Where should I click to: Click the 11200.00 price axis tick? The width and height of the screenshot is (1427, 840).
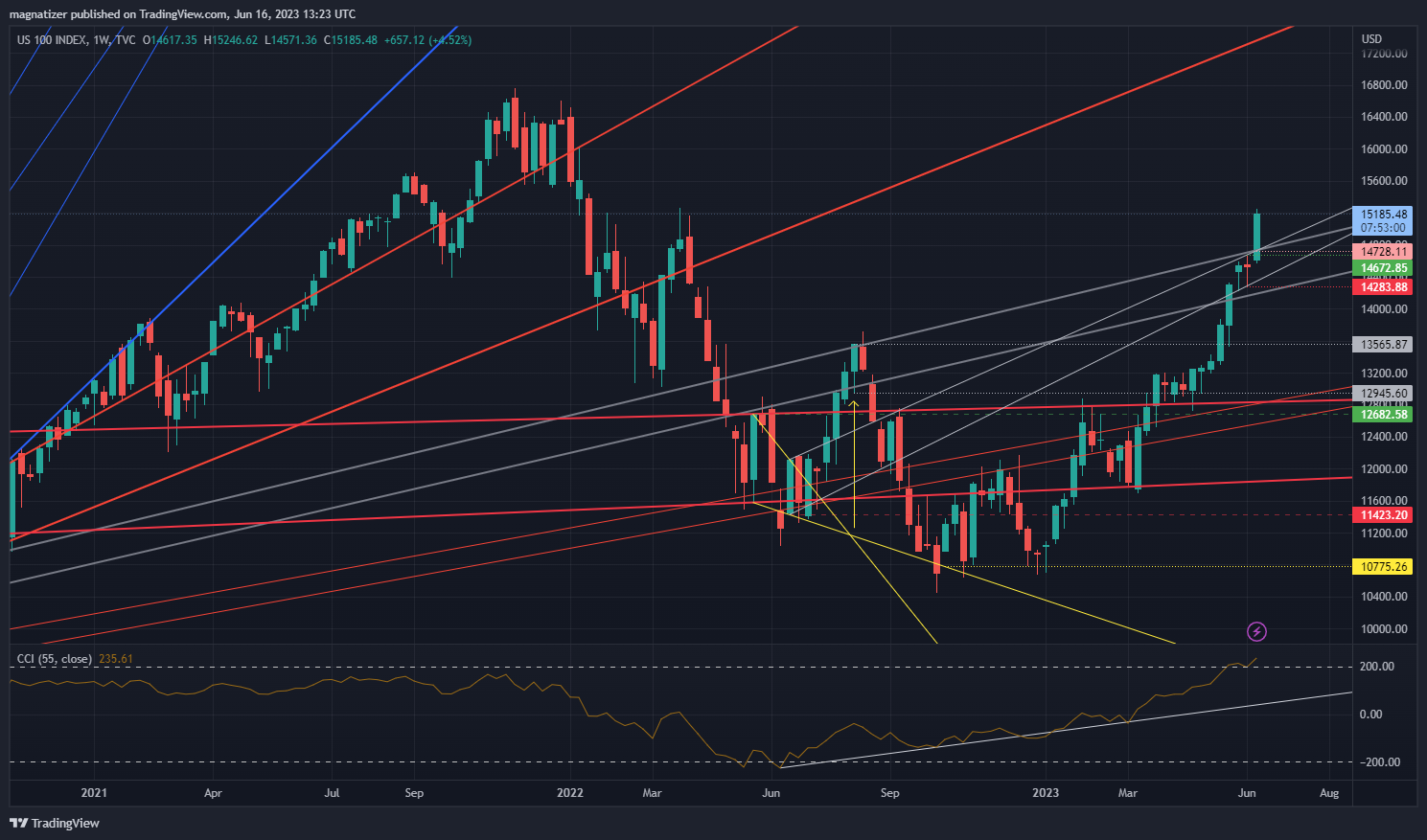[x=1384, y=534]
